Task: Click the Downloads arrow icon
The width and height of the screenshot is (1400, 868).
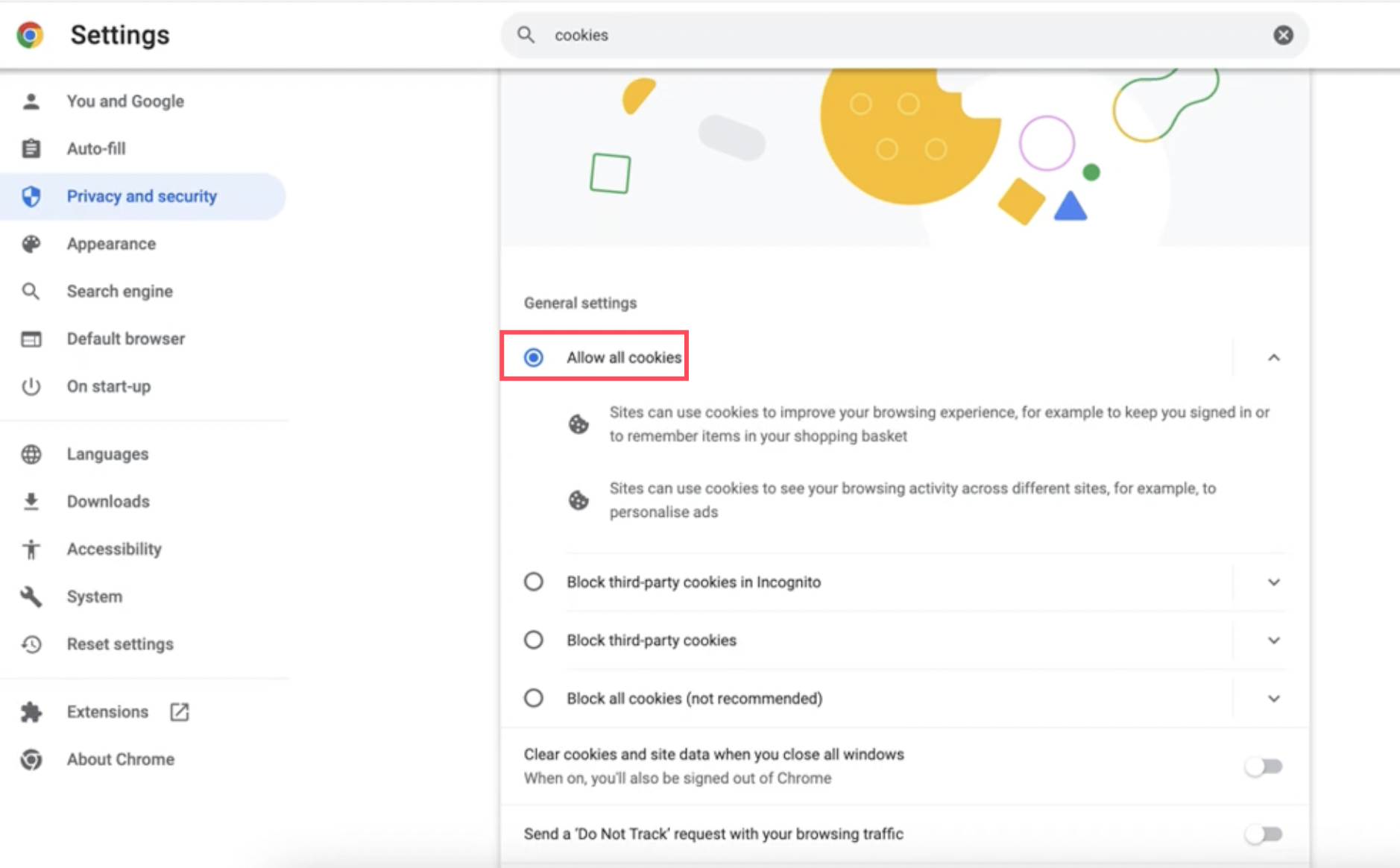Action: [31, 501]
